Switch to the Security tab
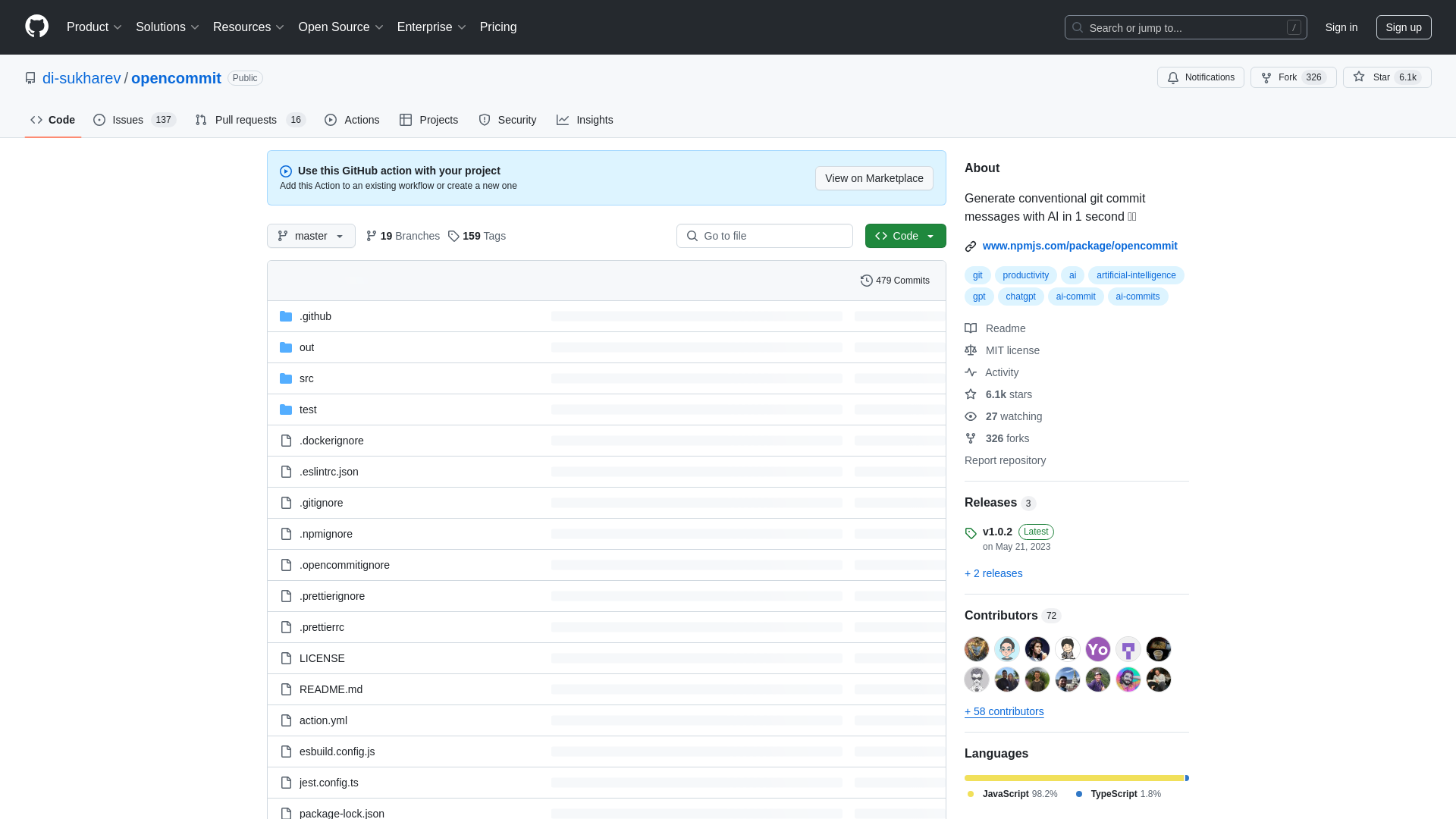1456x819 pixels. point(507,120)
